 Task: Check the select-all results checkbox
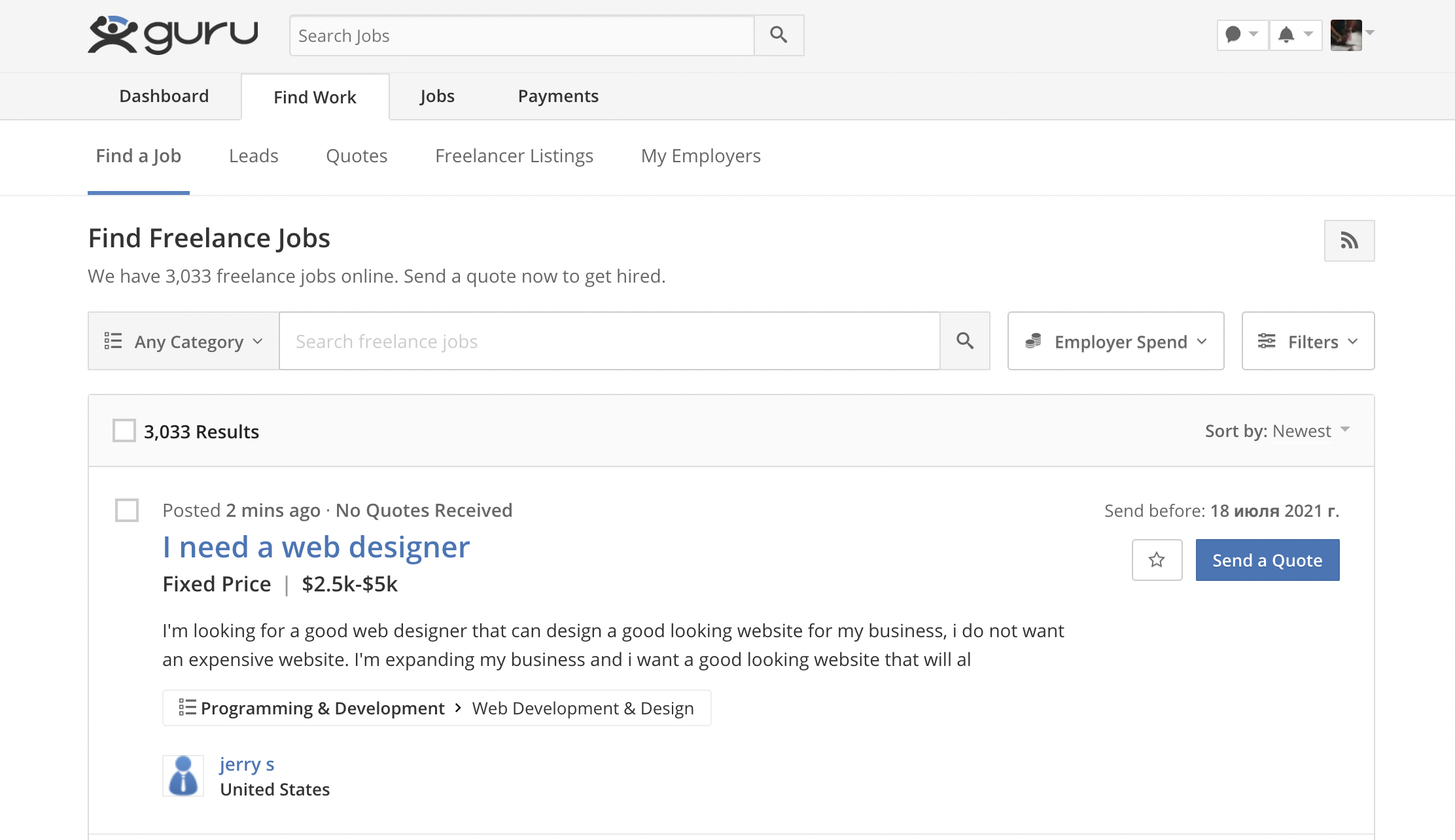click(124, 430)
